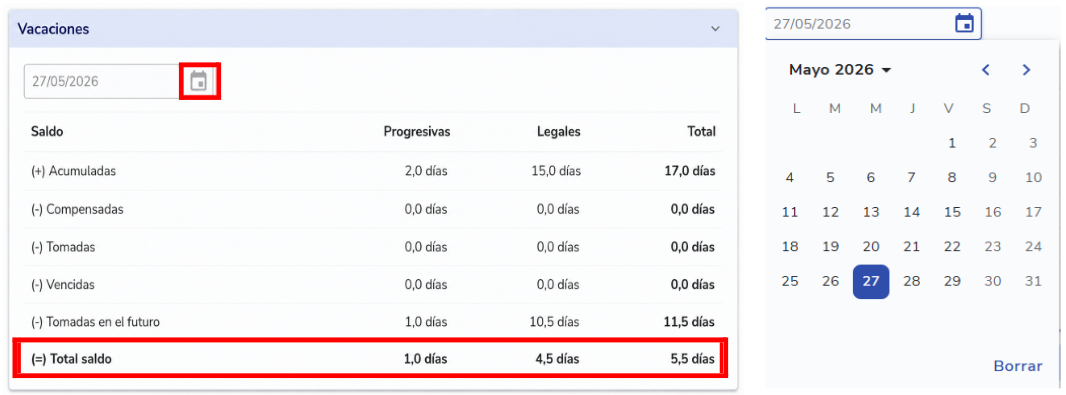
Task: Select day 30 in the calendar
Action: [x=993, y=281]
